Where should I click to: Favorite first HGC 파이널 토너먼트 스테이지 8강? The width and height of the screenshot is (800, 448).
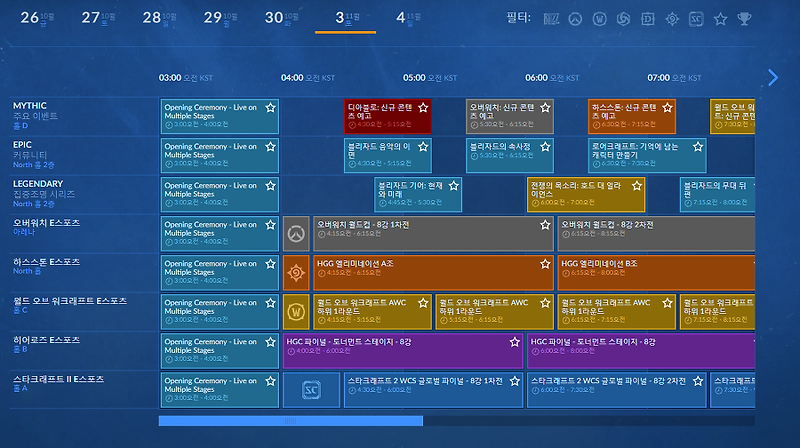515,342
